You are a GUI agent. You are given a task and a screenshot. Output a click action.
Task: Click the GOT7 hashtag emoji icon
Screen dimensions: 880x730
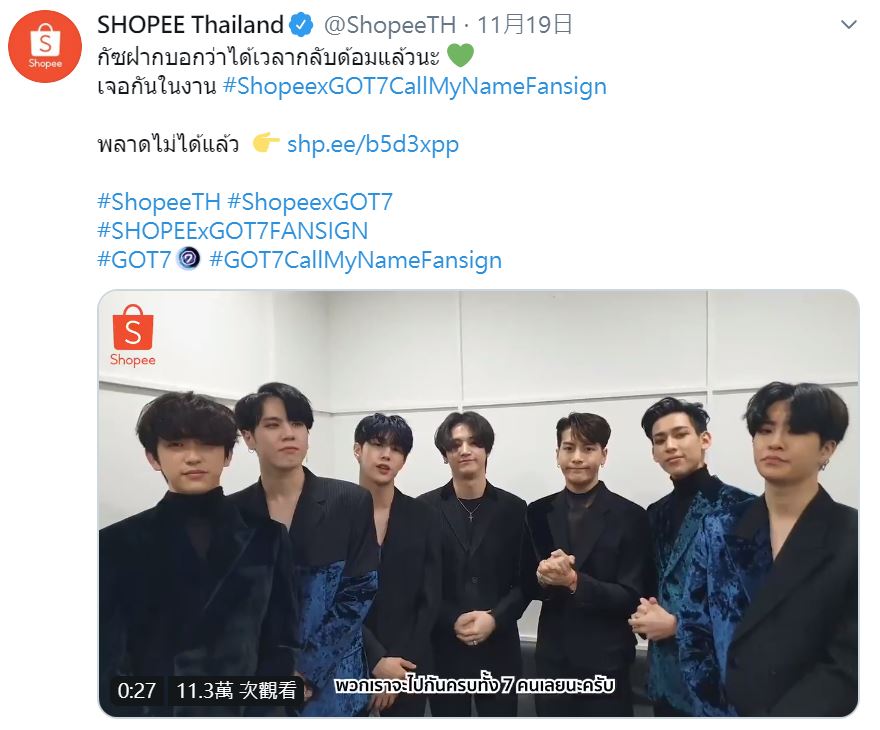(x=189, y=259)
